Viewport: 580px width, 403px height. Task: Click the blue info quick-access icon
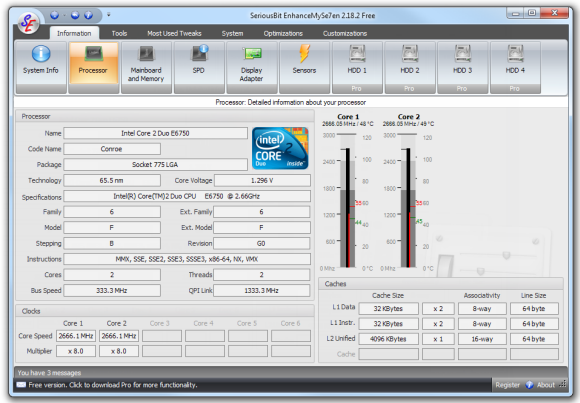[x=88, y=15]
